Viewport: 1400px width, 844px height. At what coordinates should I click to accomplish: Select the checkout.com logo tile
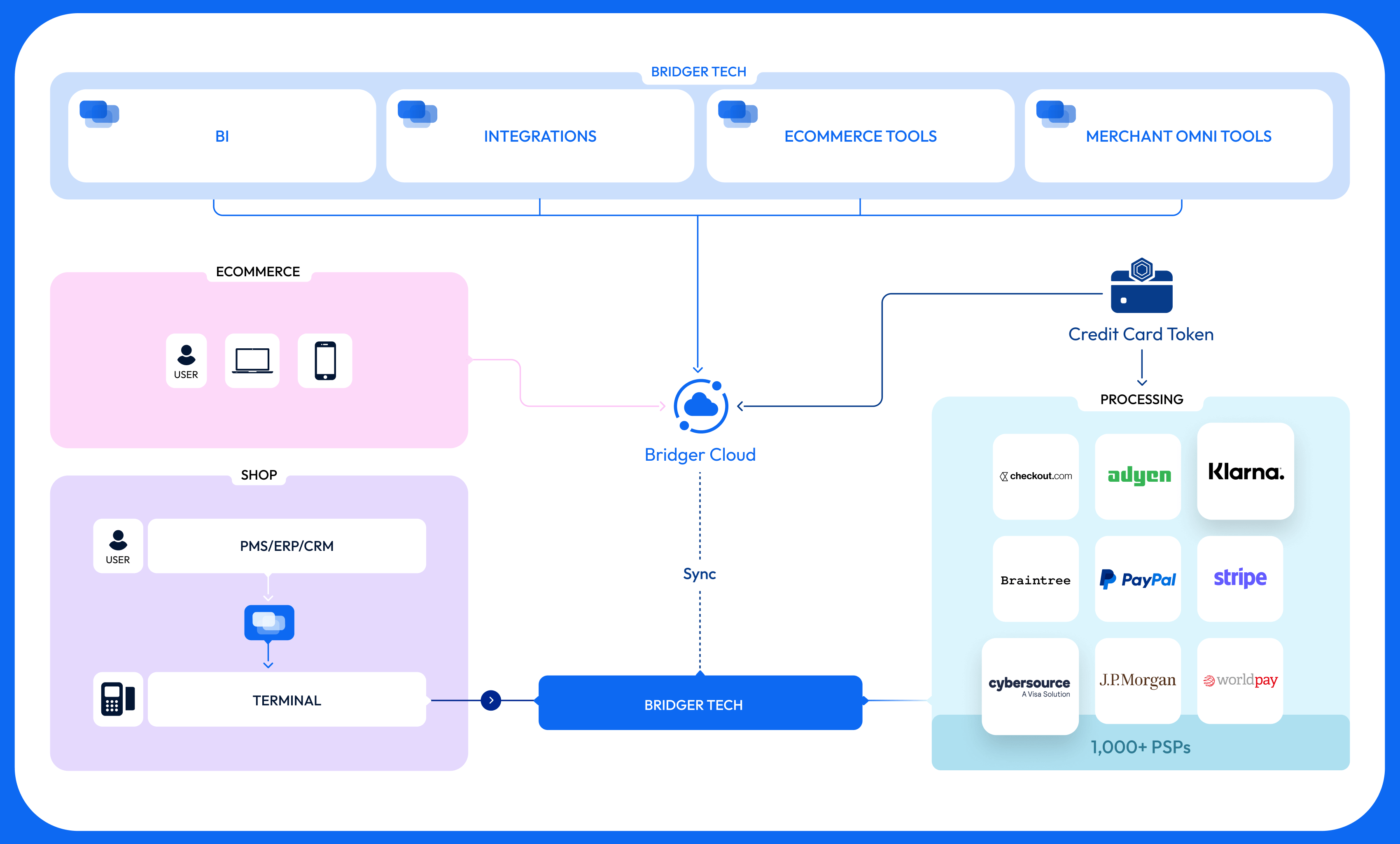1036,476
